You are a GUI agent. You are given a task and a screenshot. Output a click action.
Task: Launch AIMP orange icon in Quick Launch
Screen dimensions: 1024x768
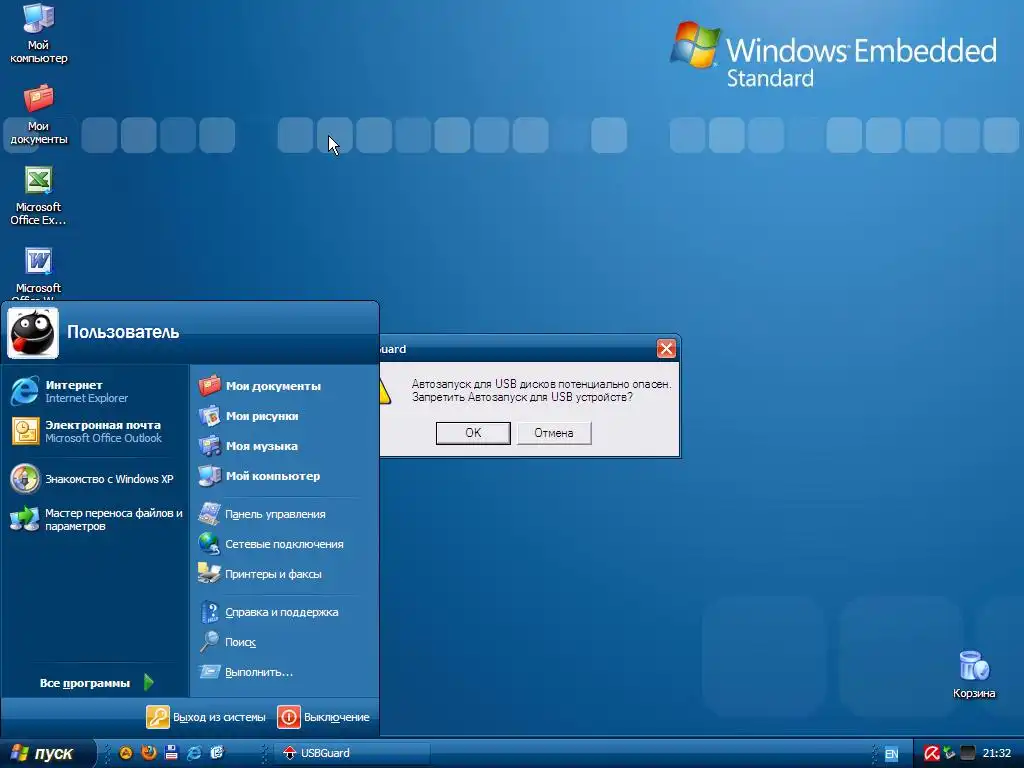(126, 753)
